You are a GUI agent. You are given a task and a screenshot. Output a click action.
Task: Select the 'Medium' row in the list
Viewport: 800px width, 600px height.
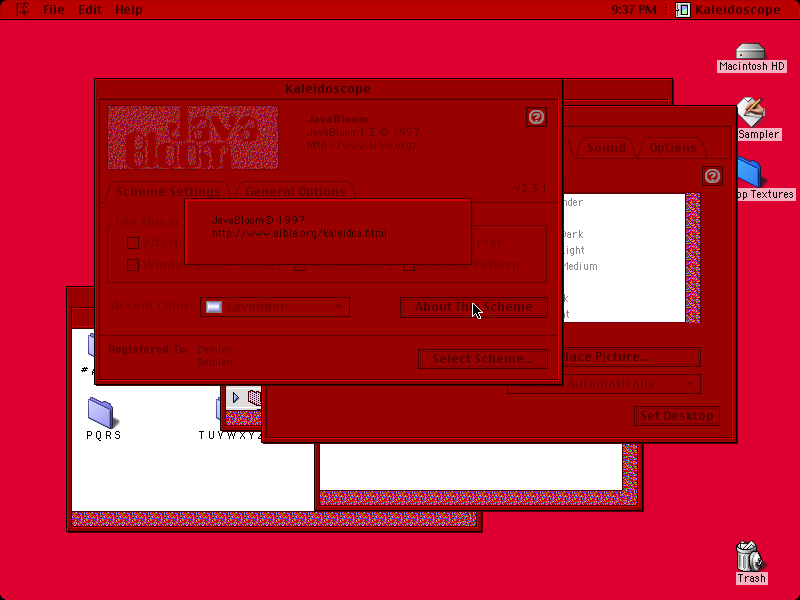(623, 266)
